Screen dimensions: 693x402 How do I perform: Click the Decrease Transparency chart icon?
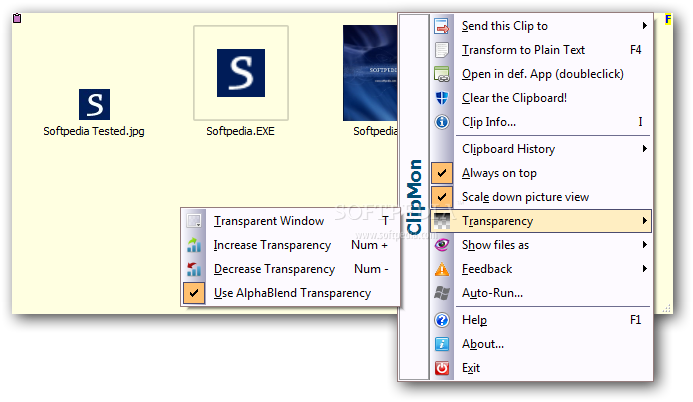point(194,269)
